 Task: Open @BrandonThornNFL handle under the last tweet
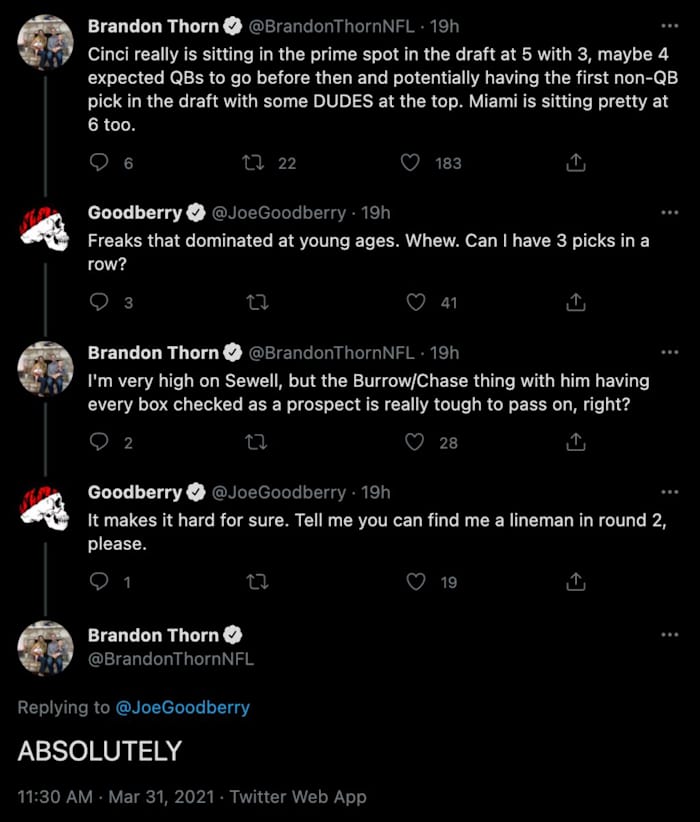click(171, 659)
